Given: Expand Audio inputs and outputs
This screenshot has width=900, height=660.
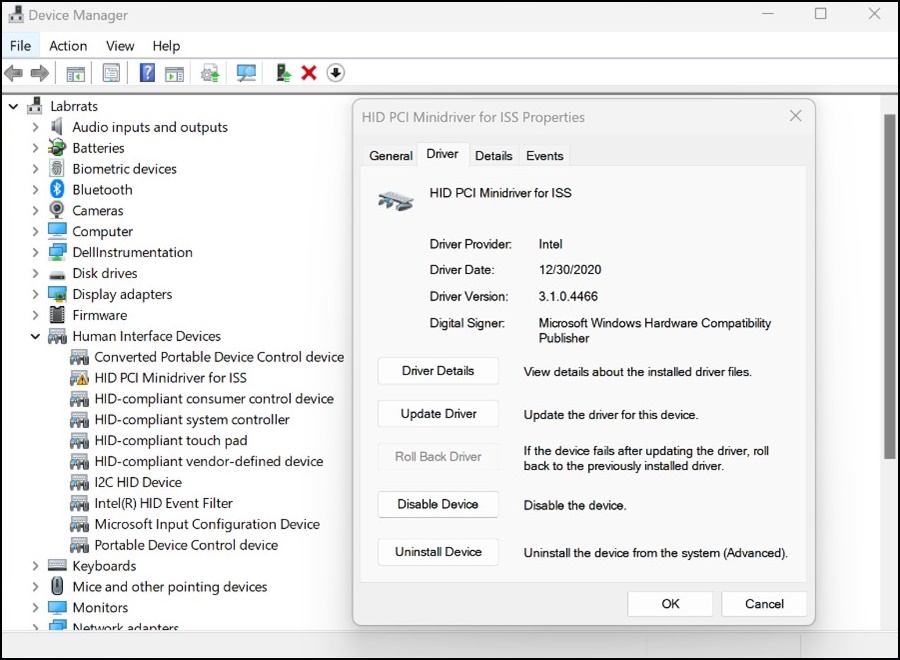Looking at the screenshot, I should 35,127.
